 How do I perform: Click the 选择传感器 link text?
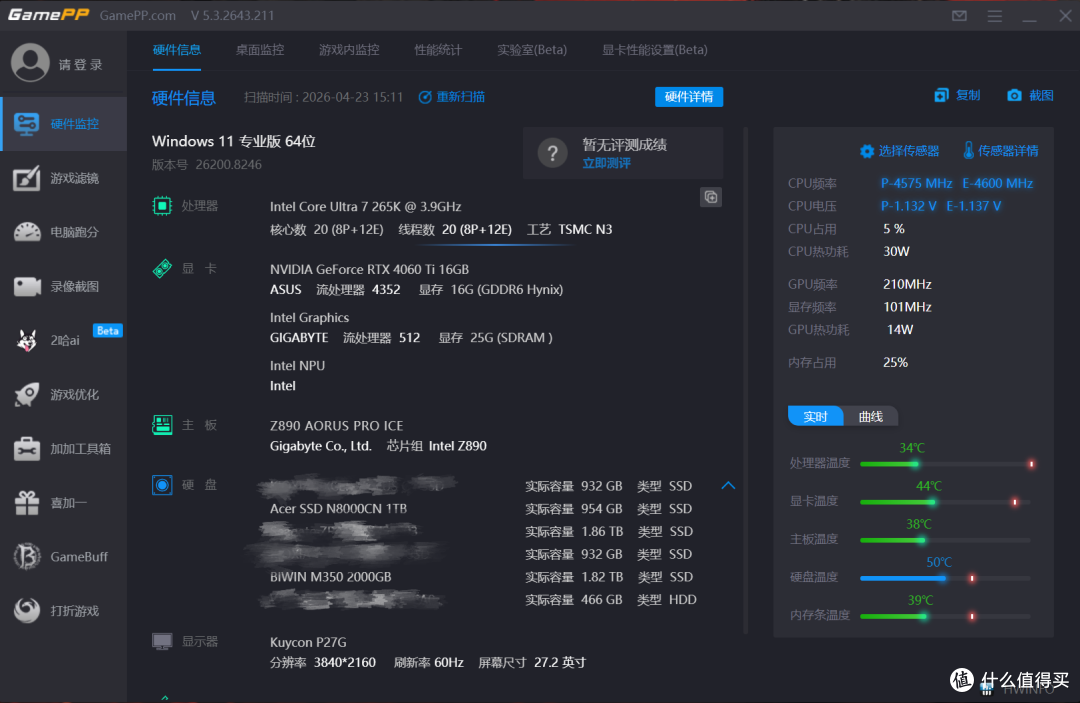pos(908,151)
